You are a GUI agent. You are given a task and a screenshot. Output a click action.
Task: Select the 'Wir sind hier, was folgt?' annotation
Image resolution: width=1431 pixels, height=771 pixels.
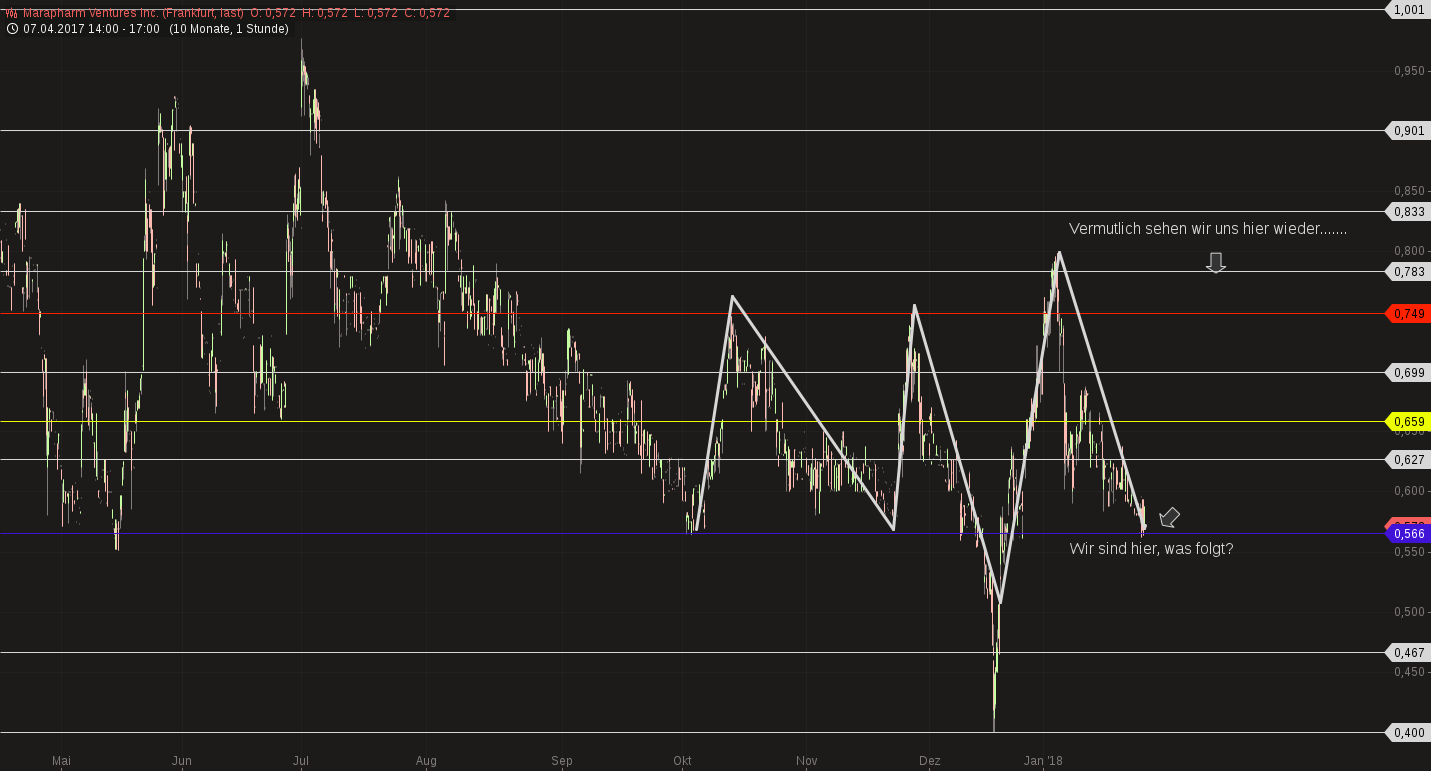(x=1151, y=549)
